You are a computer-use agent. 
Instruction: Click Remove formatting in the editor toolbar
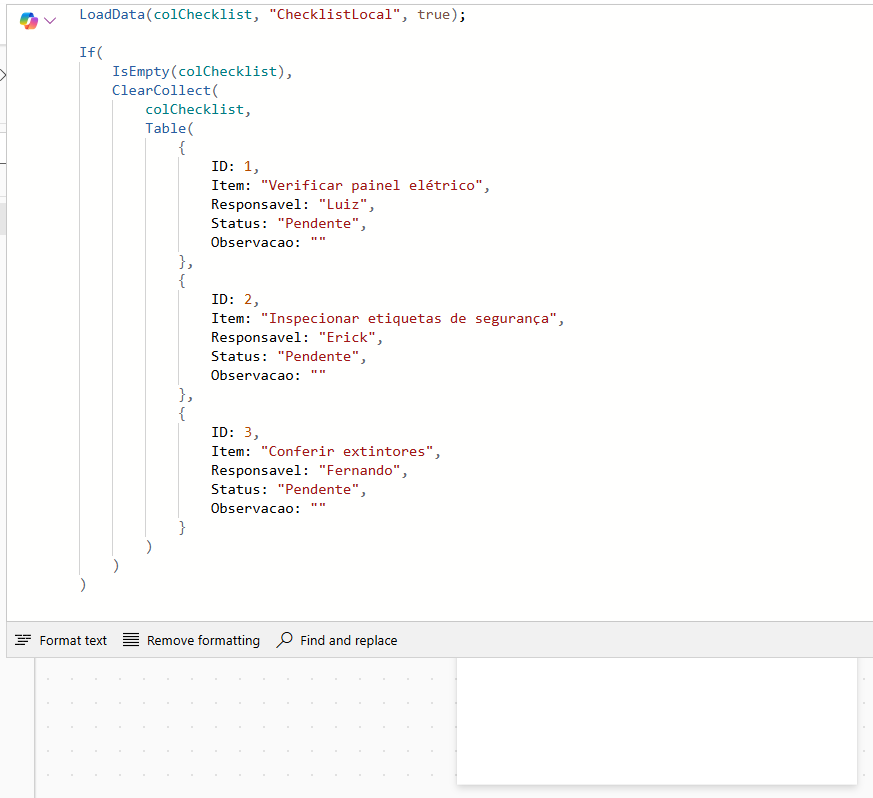[x=191, y=640]
